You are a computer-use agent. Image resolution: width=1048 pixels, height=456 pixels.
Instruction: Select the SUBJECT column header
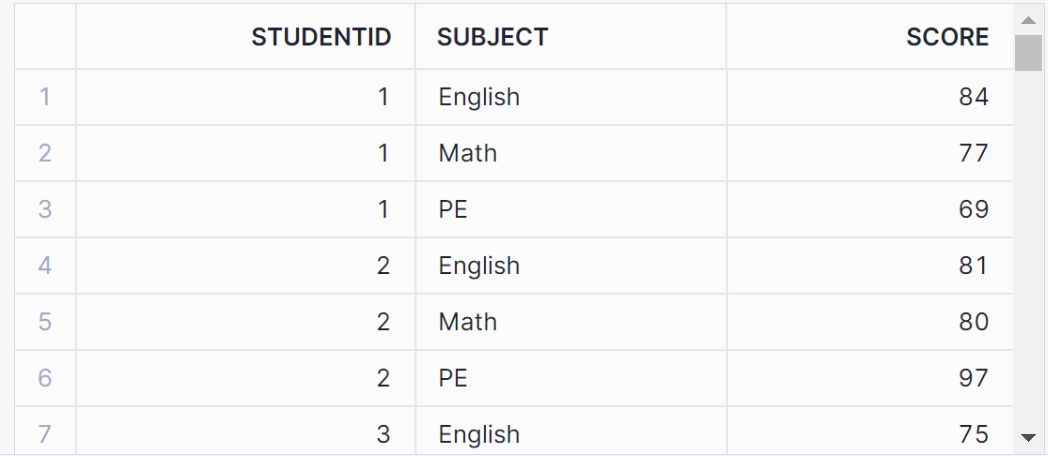pos(493,38)
